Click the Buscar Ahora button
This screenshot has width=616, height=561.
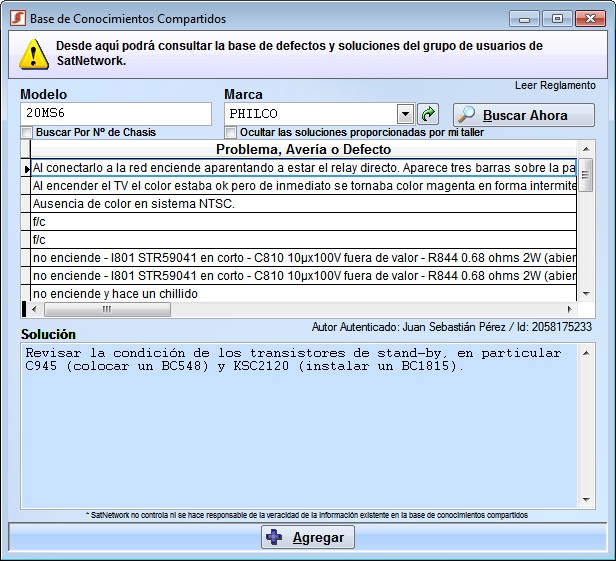[x=524, y=115]
